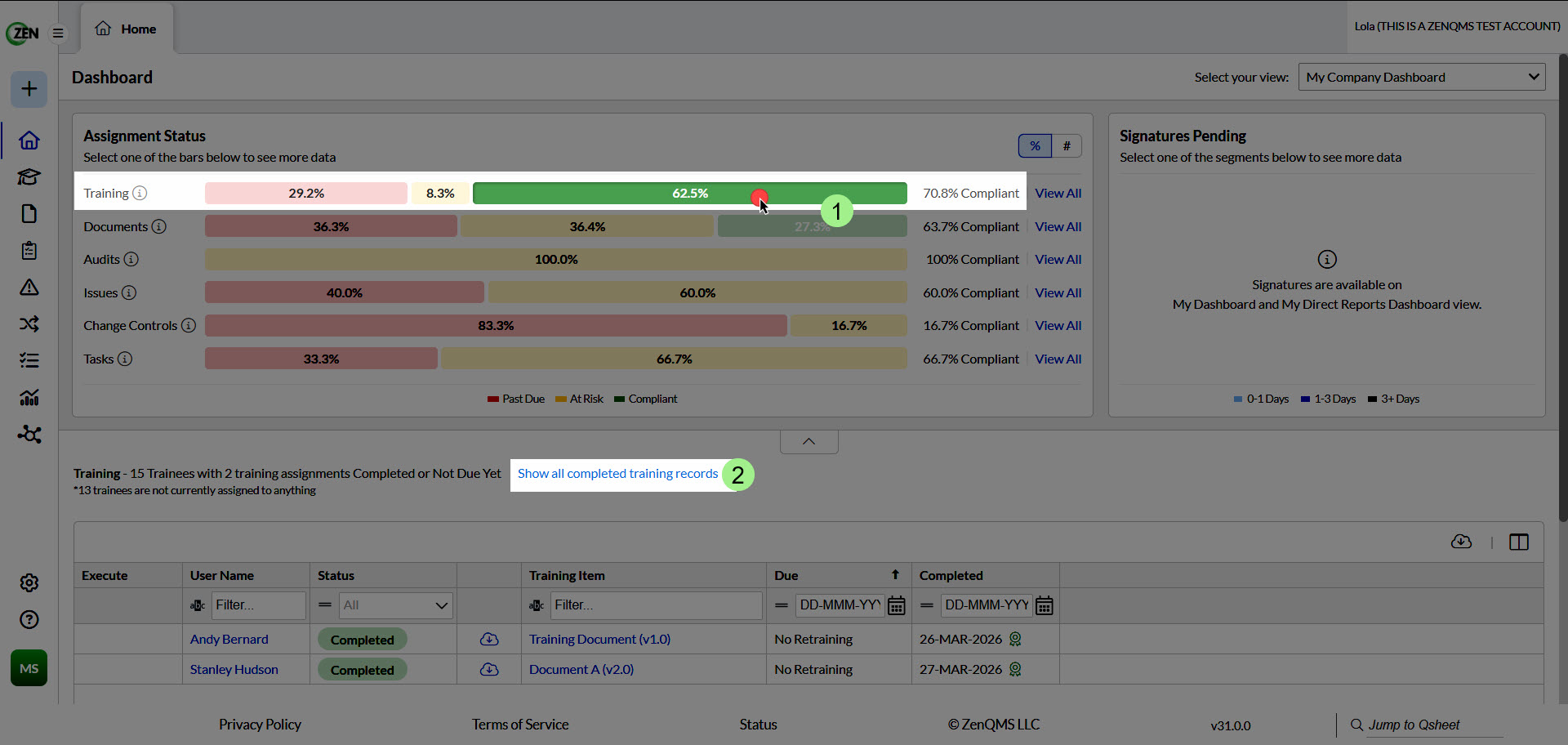Collapse the dashboard panel with chevron

click(808, 441)
